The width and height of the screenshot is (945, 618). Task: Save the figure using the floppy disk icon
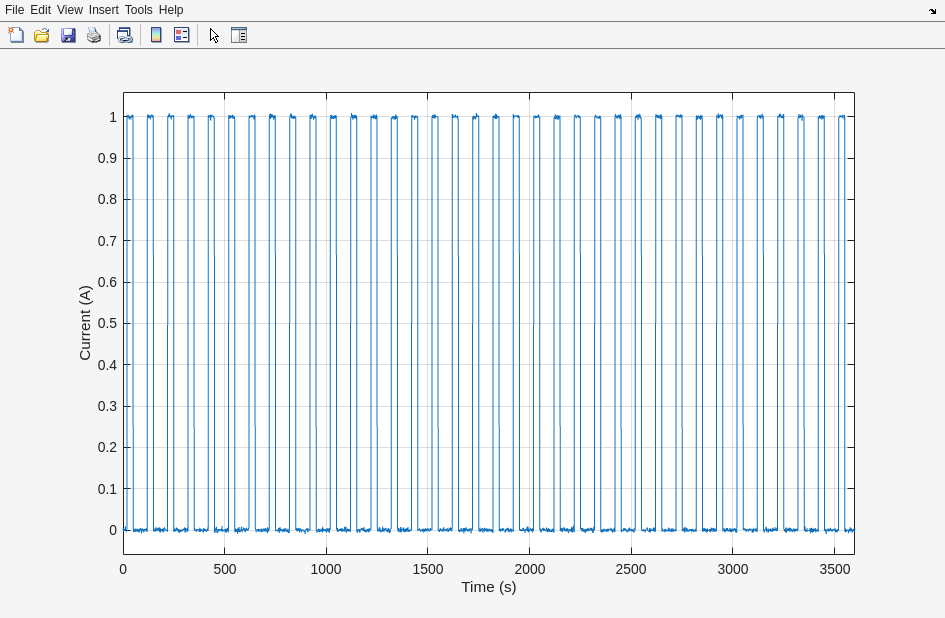coord(68,35)
